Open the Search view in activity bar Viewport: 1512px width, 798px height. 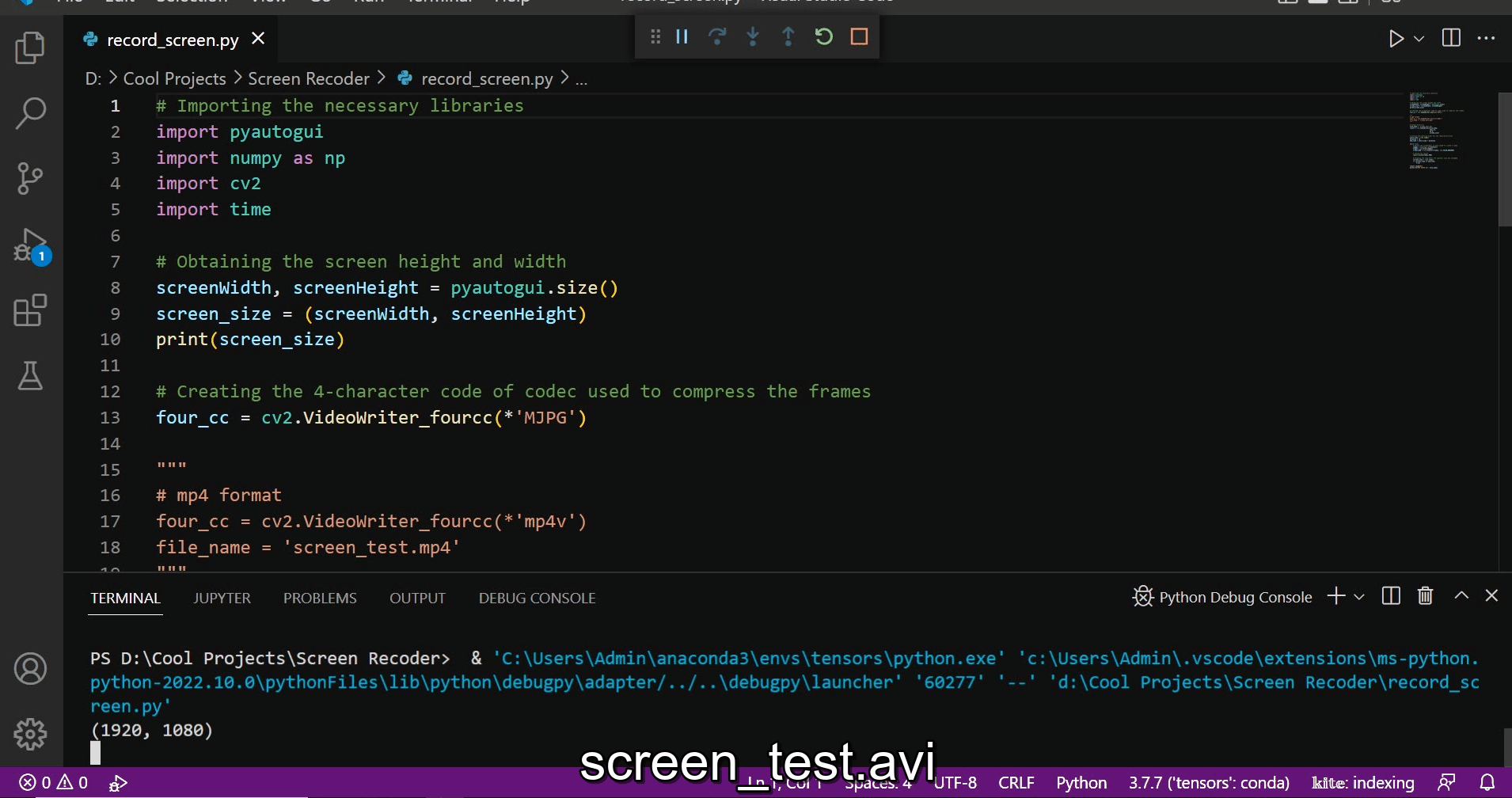click(x=30, y=113)
